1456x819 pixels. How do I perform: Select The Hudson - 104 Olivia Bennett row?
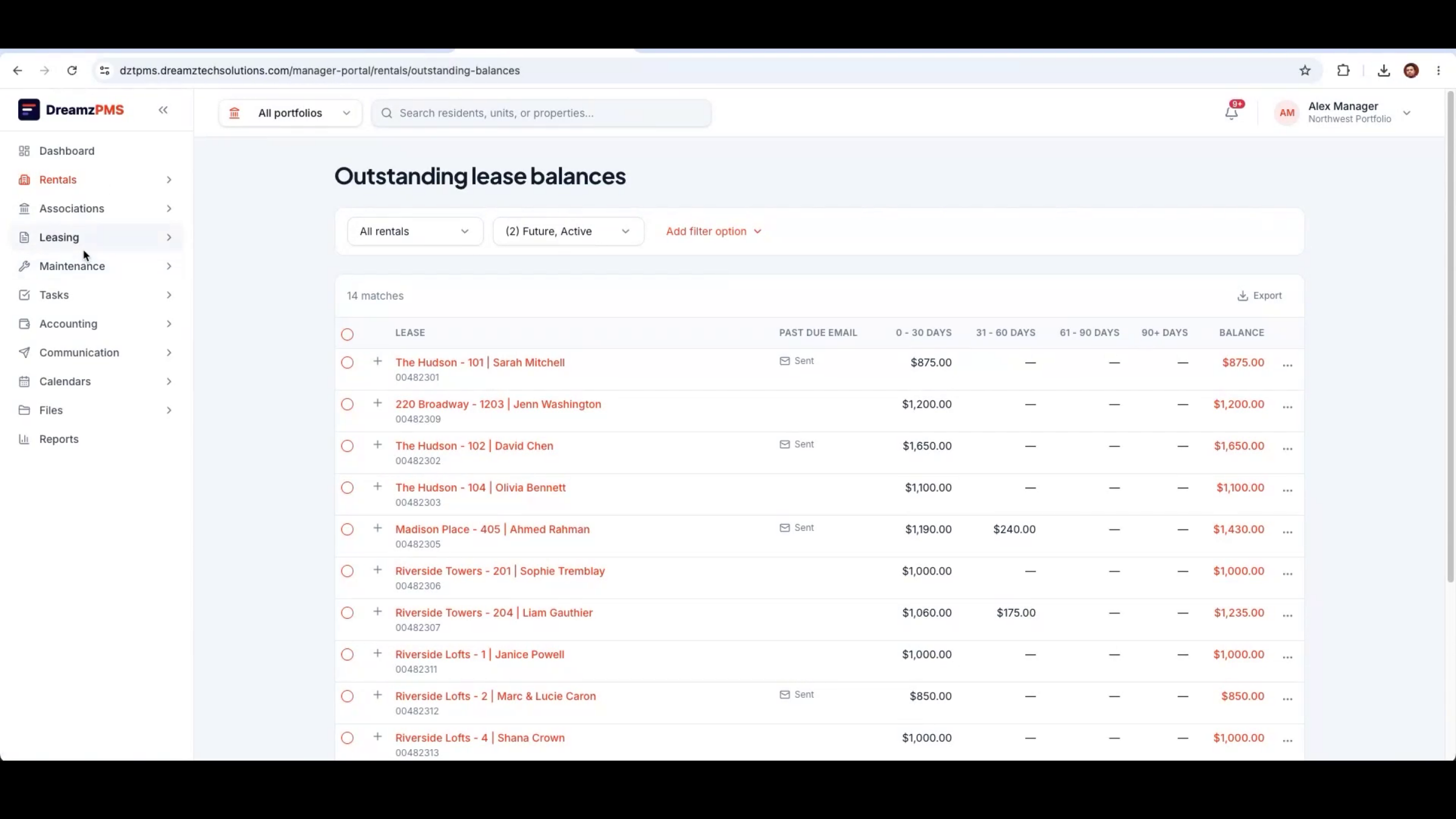pyautogui.click(x=347, y=488)
